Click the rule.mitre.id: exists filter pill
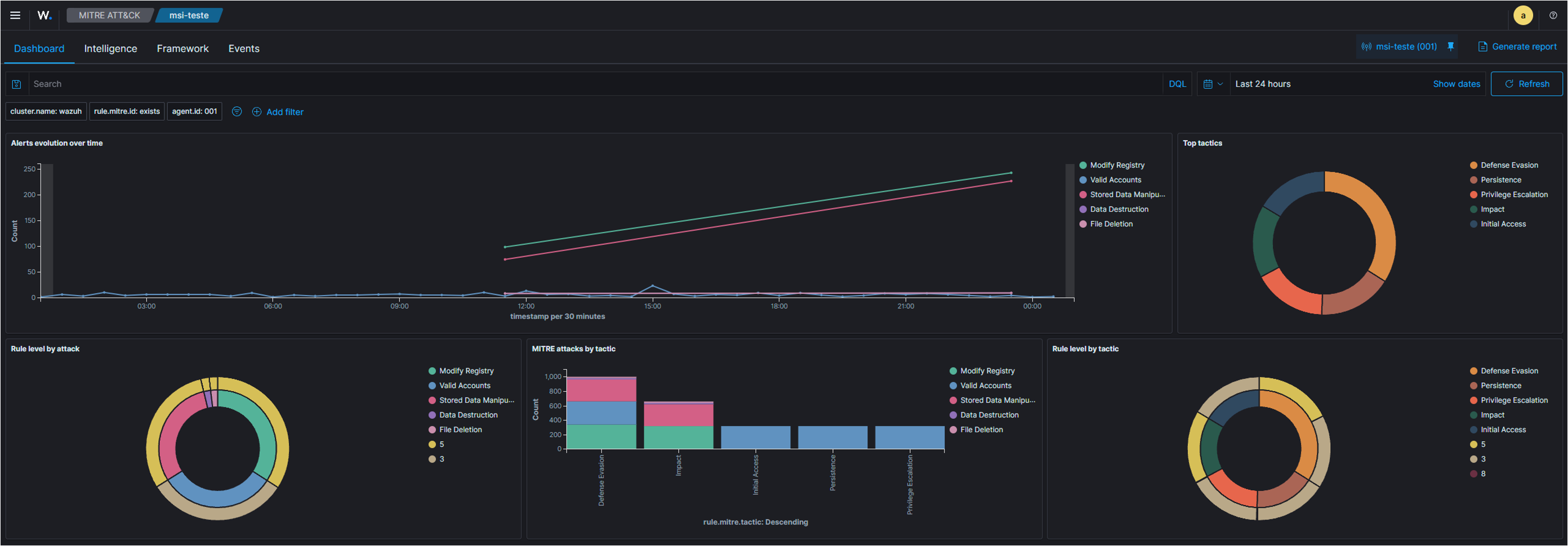This screenshot has height=546, width=1568. coord(127,111)
